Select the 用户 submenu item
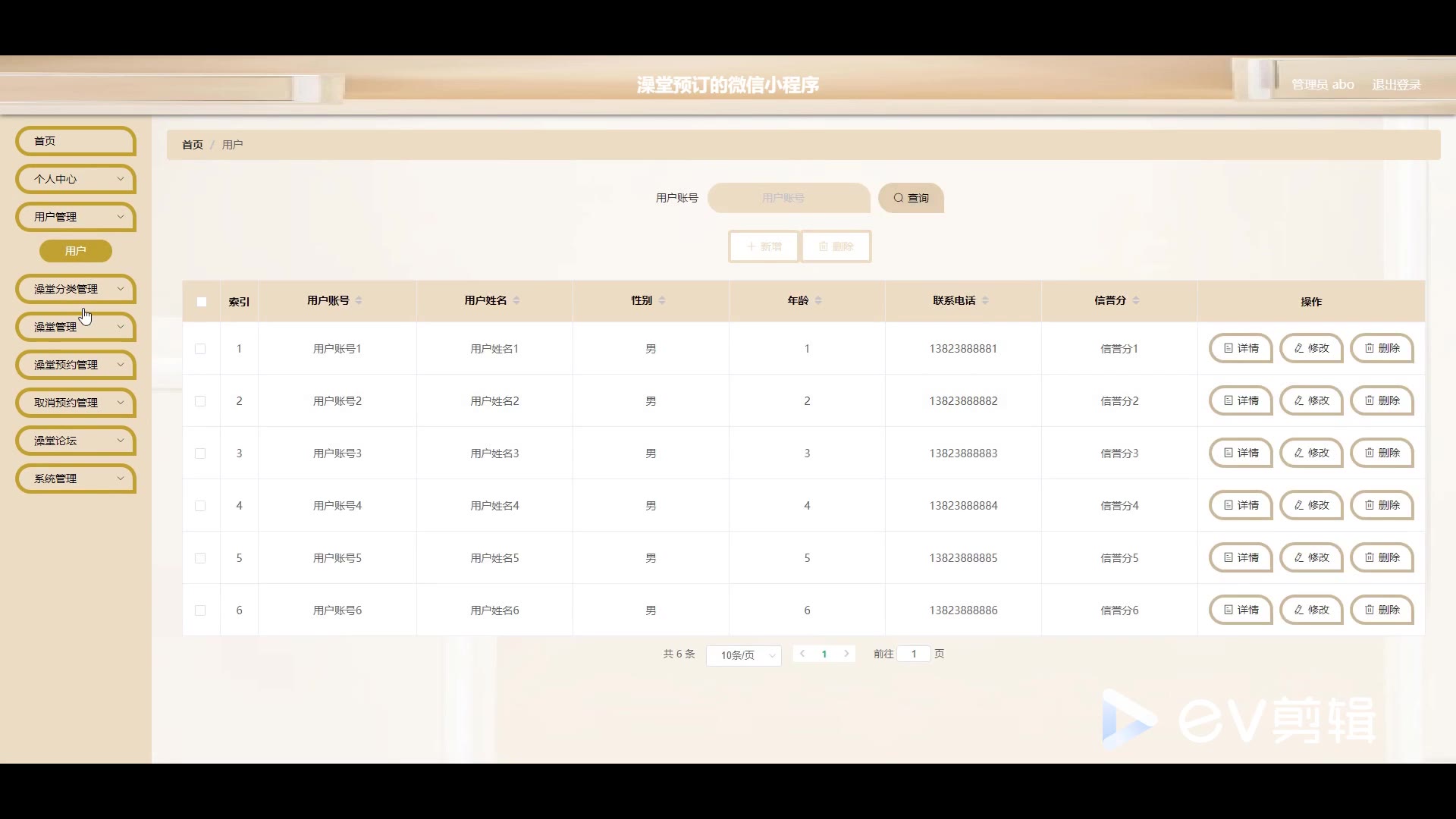The height and width of the screenshot is (819, 1456). tap(75, 251)
